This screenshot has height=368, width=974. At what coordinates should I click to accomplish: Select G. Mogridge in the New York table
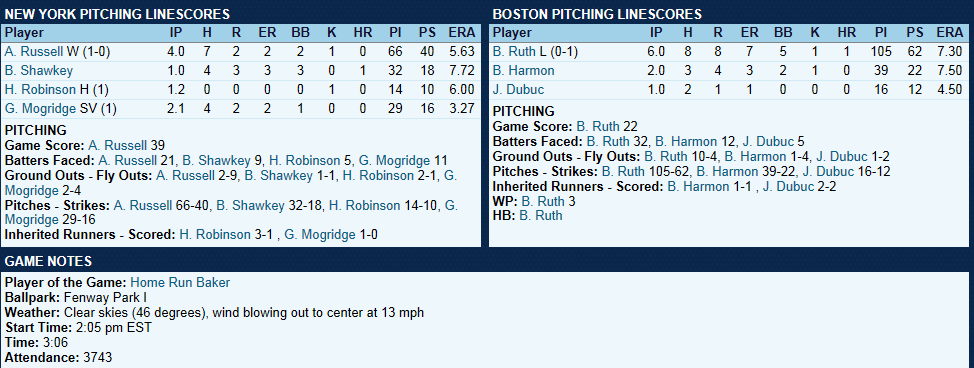(x=41, y=108)
